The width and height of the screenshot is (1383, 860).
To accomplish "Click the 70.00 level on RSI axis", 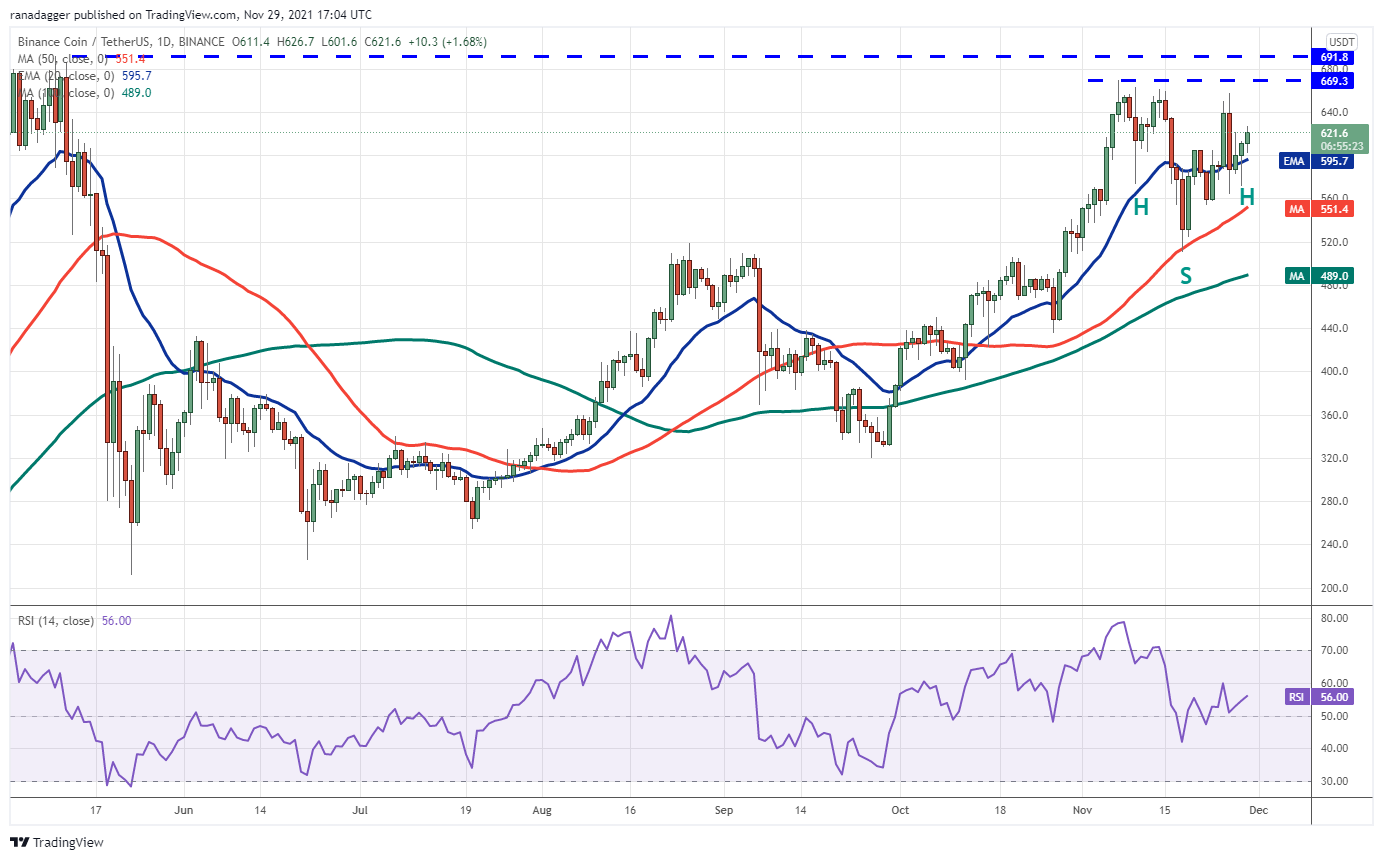I will click(x=1333, y=651).
